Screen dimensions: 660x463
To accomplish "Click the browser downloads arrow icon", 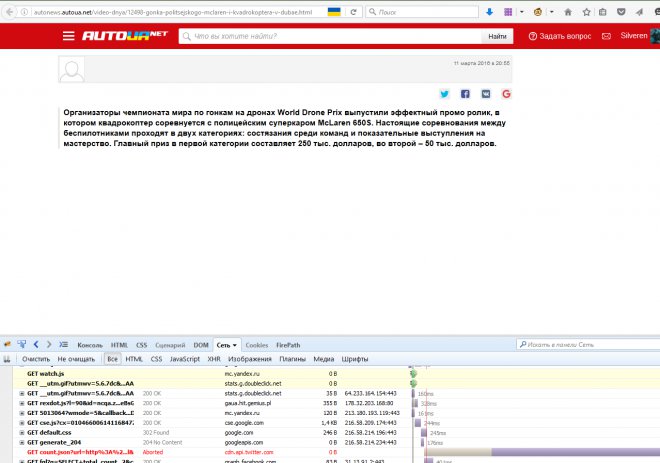I will pos(488,11).
